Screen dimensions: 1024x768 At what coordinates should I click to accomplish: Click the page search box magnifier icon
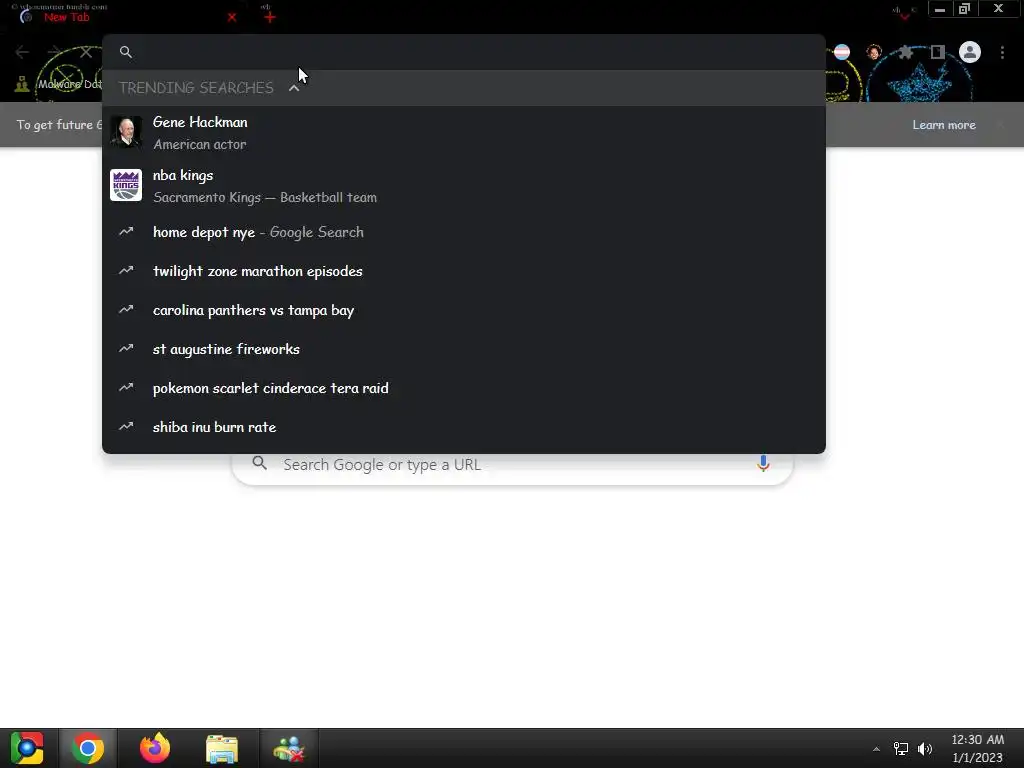click(259, 464)
